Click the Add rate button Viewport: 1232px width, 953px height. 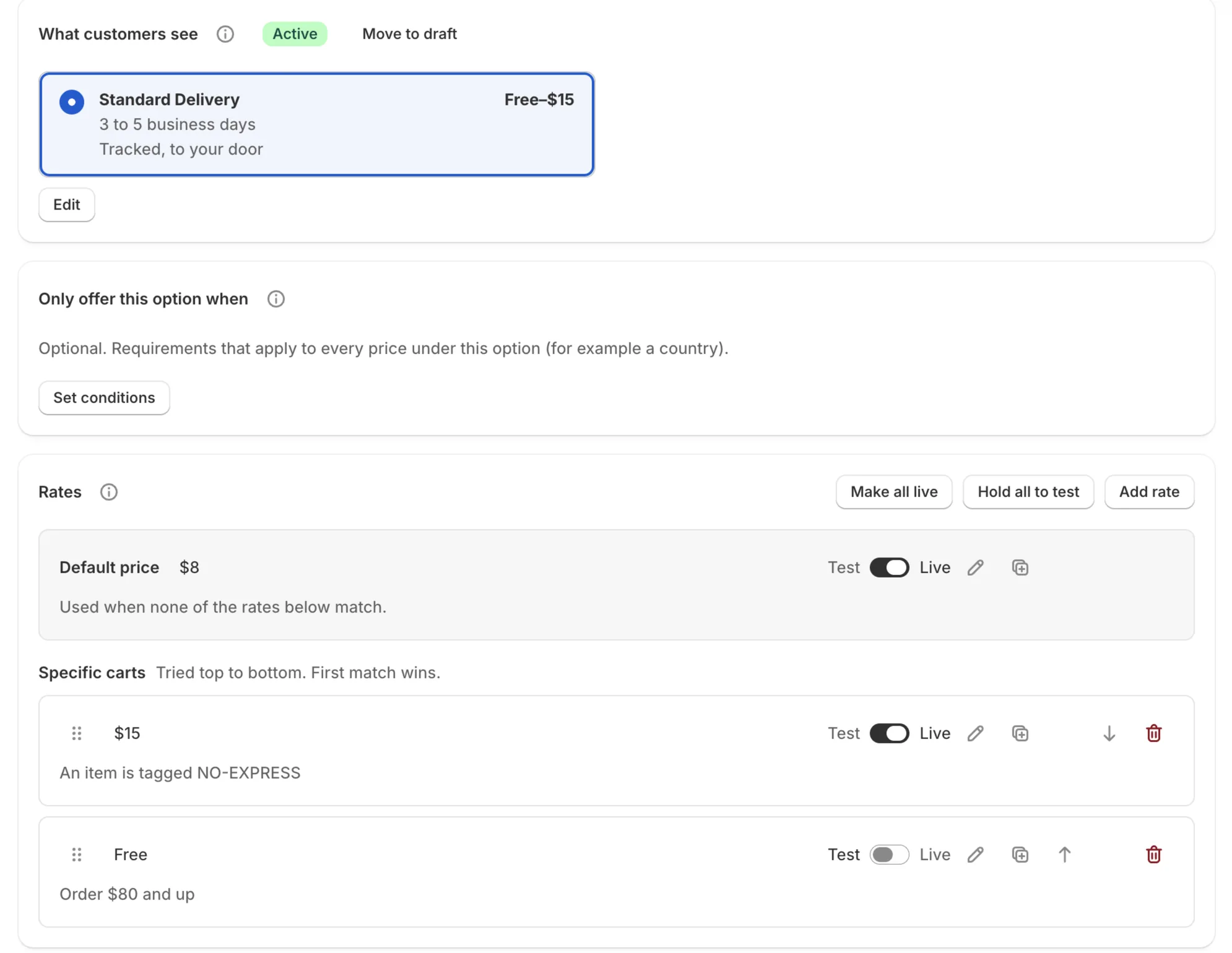point(1149,492)
